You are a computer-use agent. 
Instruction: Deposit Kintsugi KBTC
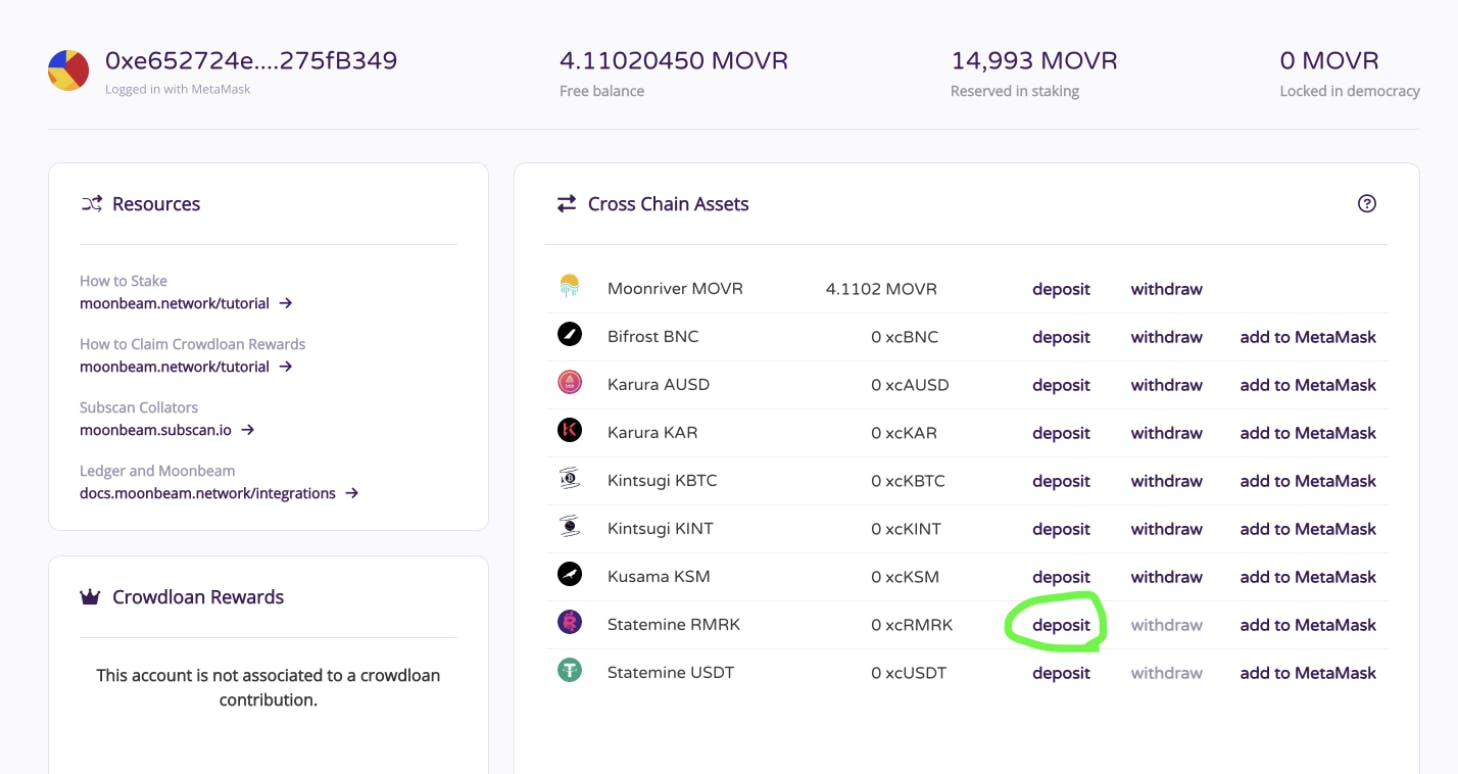click(x=1061, y=481)
